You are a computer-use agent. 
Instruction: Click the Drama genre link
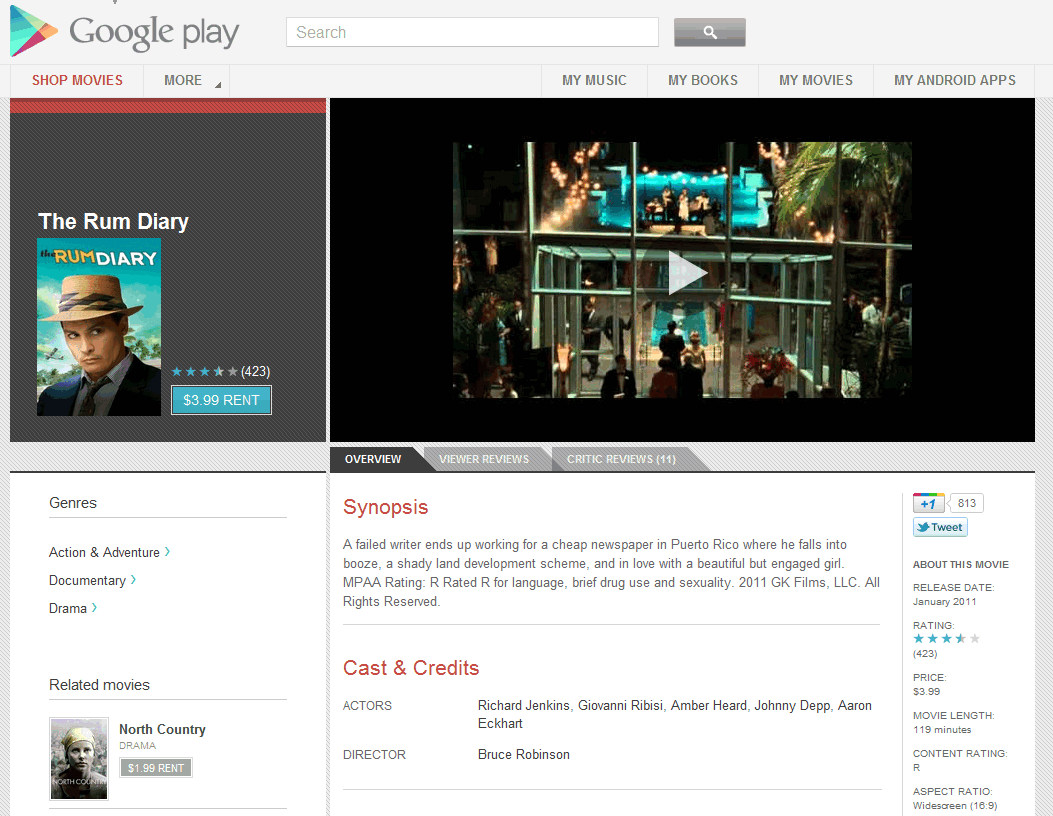pyautogui.click(x=73, y=608)
